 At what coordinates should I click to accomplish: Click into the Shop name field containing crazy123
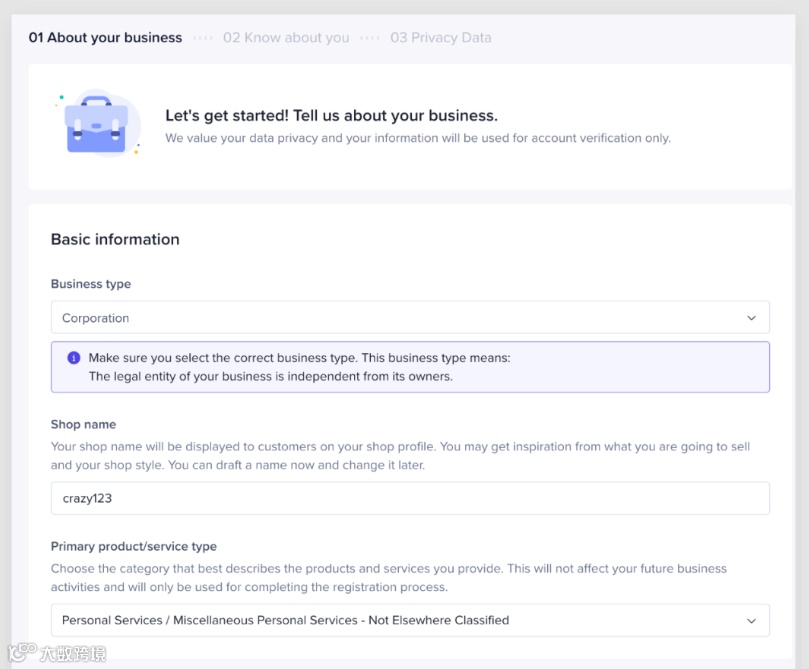click(x=410, y=498)
